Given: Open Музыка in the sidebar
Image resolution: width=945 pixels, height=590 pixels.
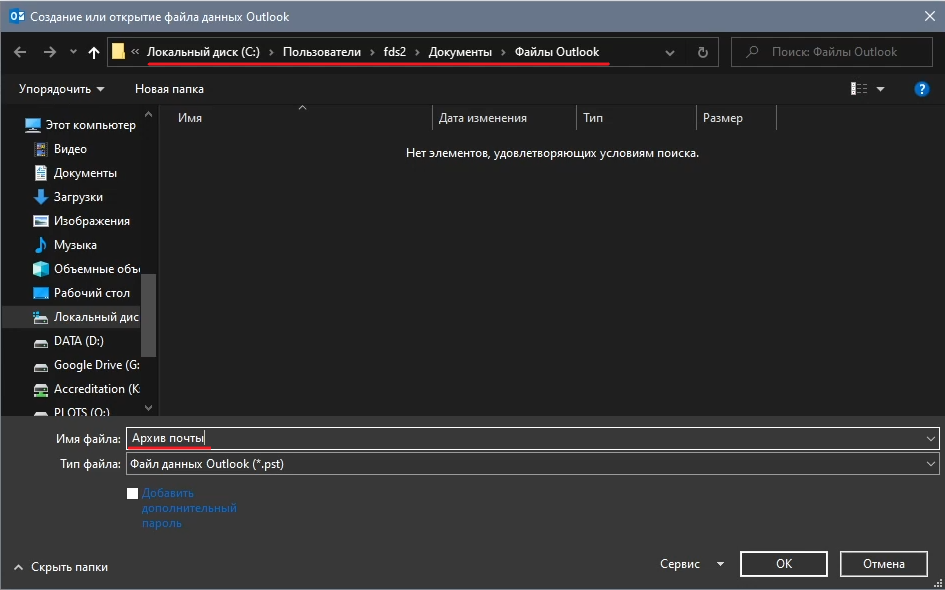Looking at the screenshot, I should click(75, 245).
